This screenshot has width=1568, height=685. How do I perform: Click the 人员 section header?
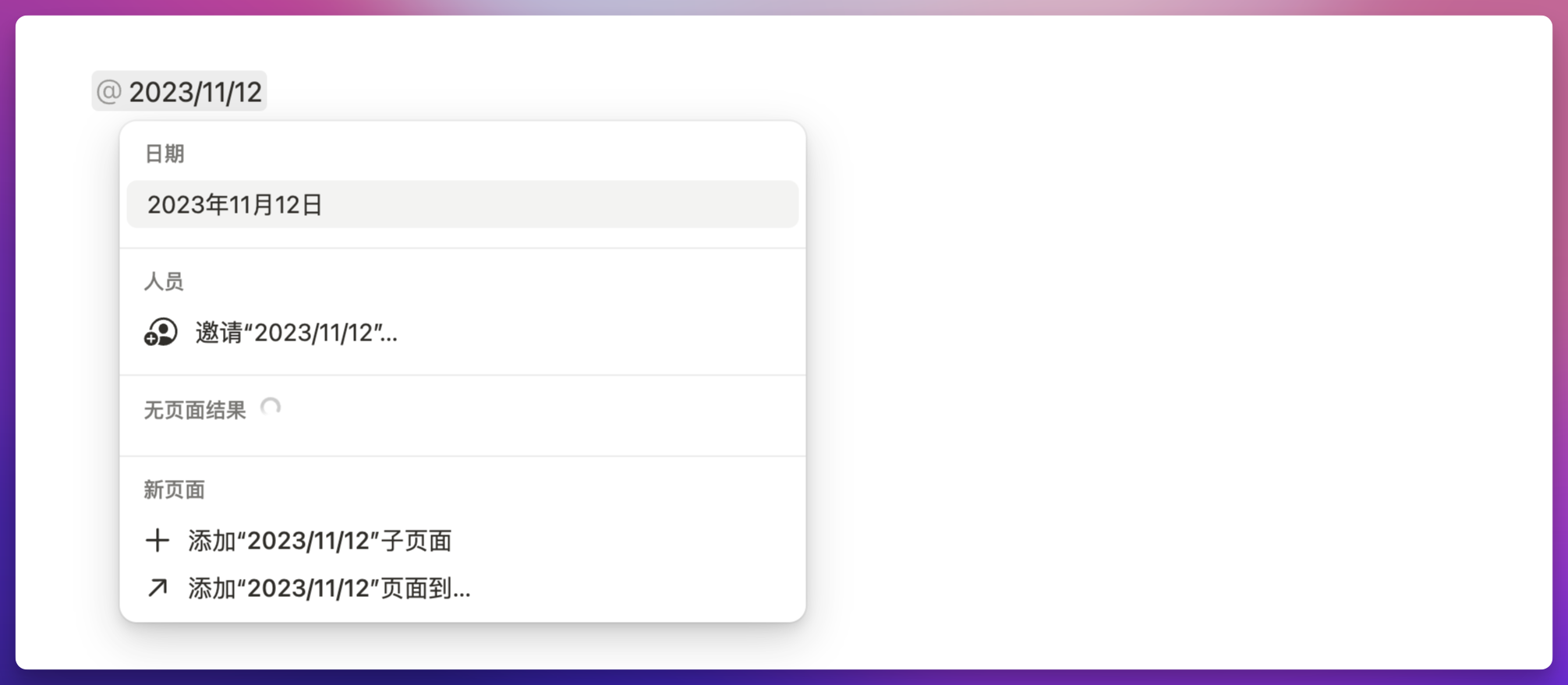coord(164,281)
